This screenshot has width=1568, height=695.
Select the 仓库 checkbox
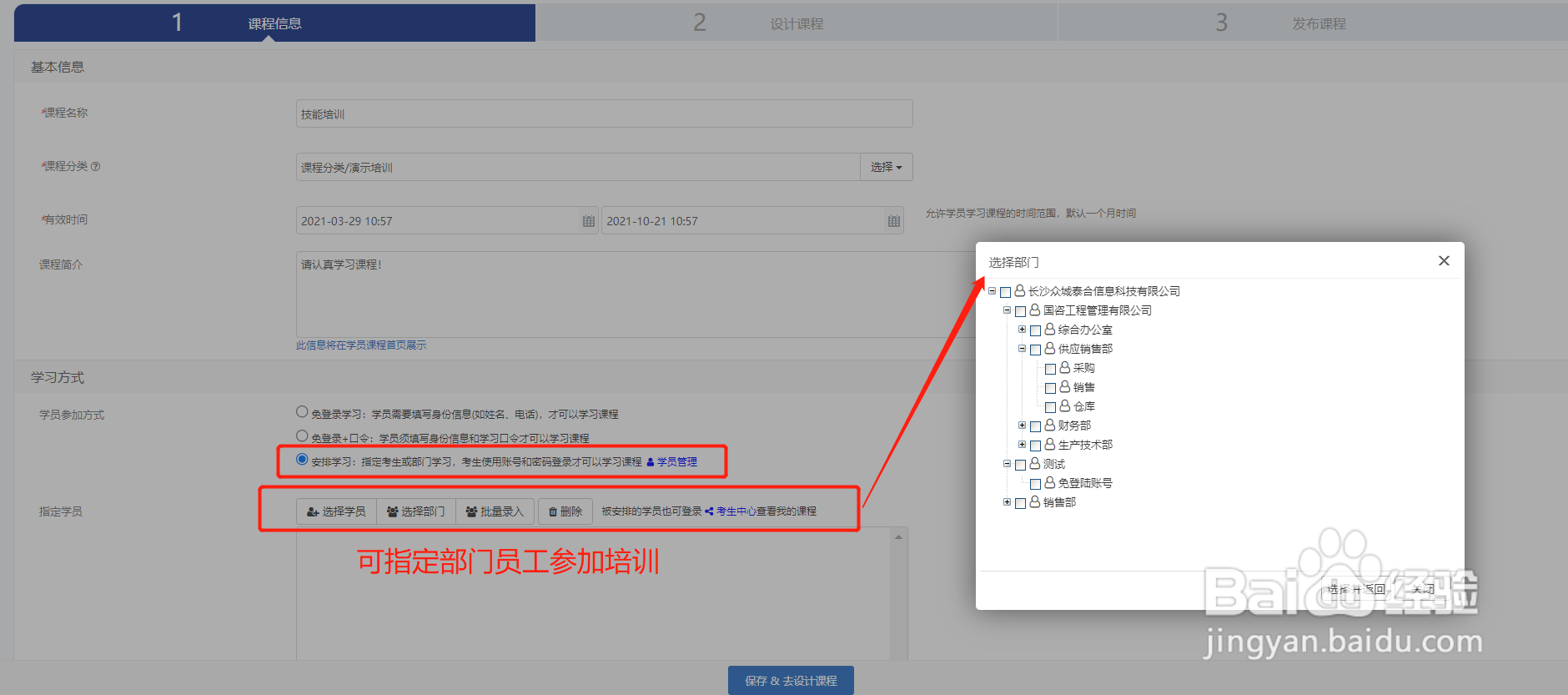point(1050,407)
